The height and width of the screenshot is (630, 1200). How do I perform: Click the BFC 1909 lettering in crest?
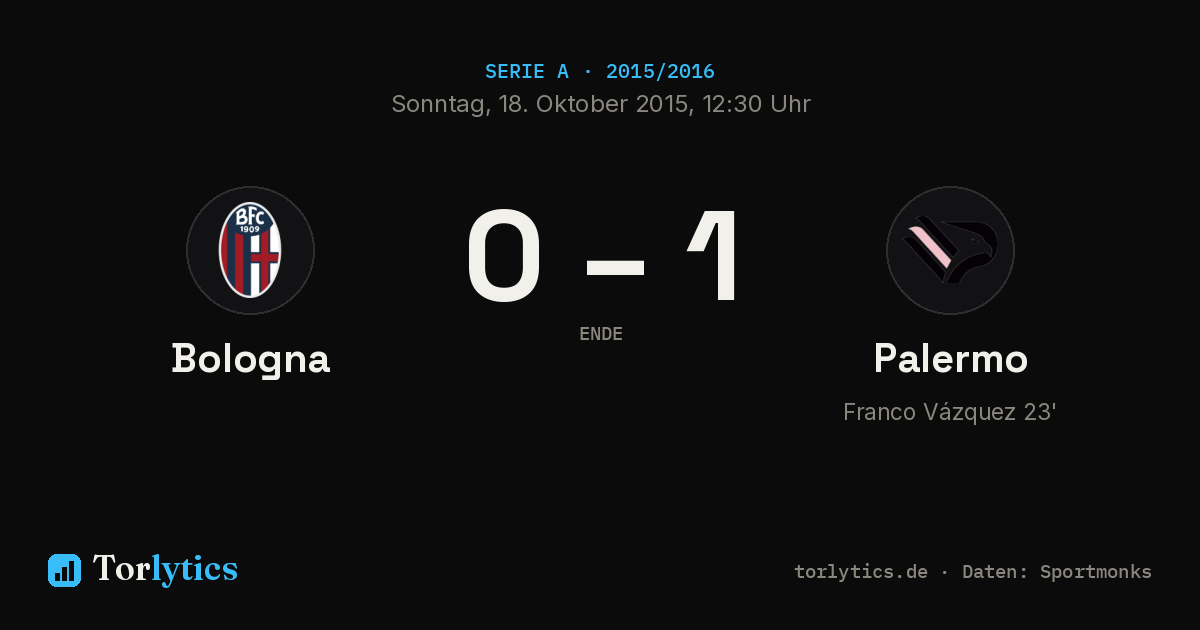click(250, 219)
